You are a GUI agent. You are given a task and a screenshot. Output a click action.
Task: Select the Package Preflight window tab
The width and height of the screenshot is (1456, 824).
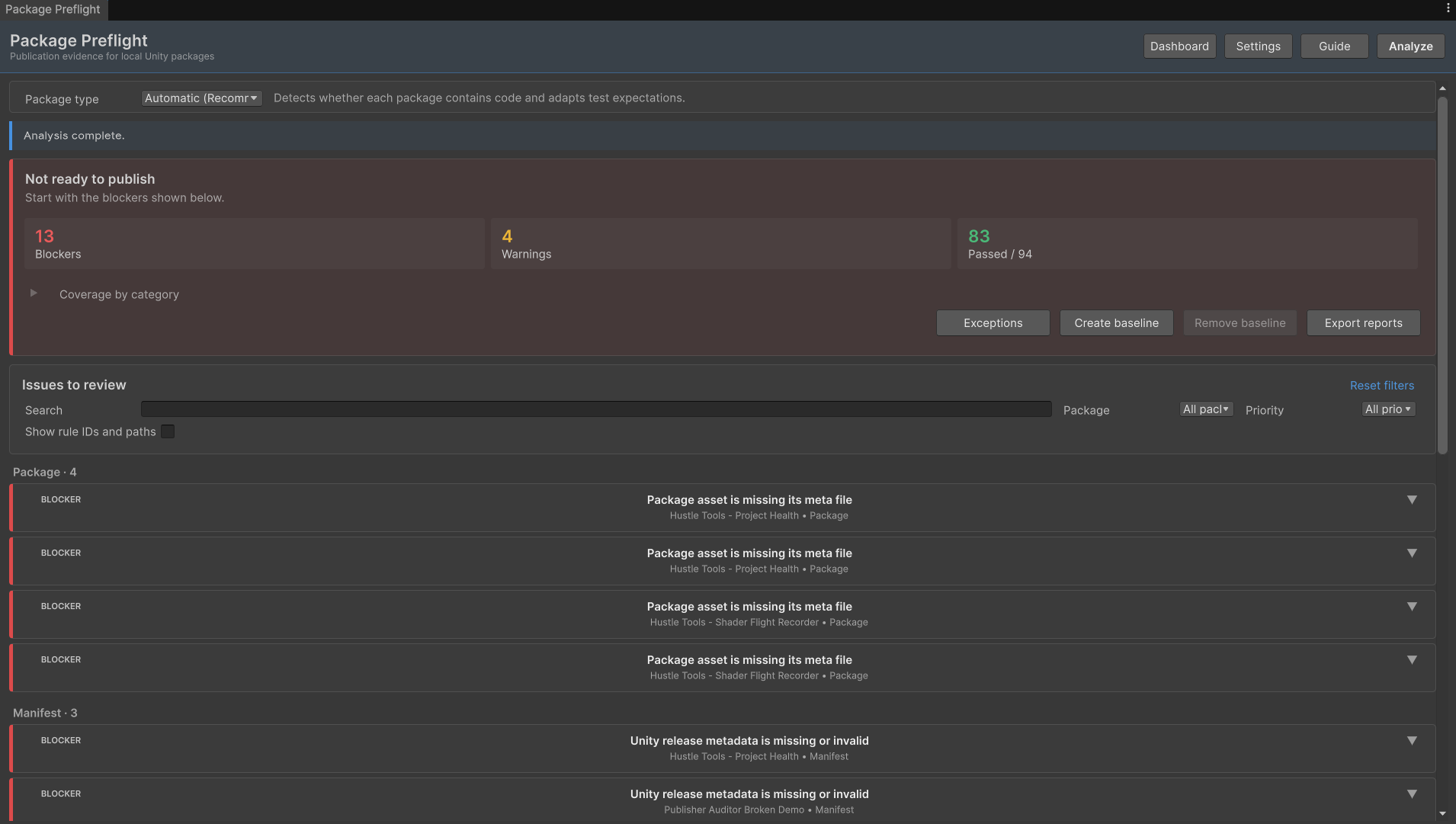53,9
